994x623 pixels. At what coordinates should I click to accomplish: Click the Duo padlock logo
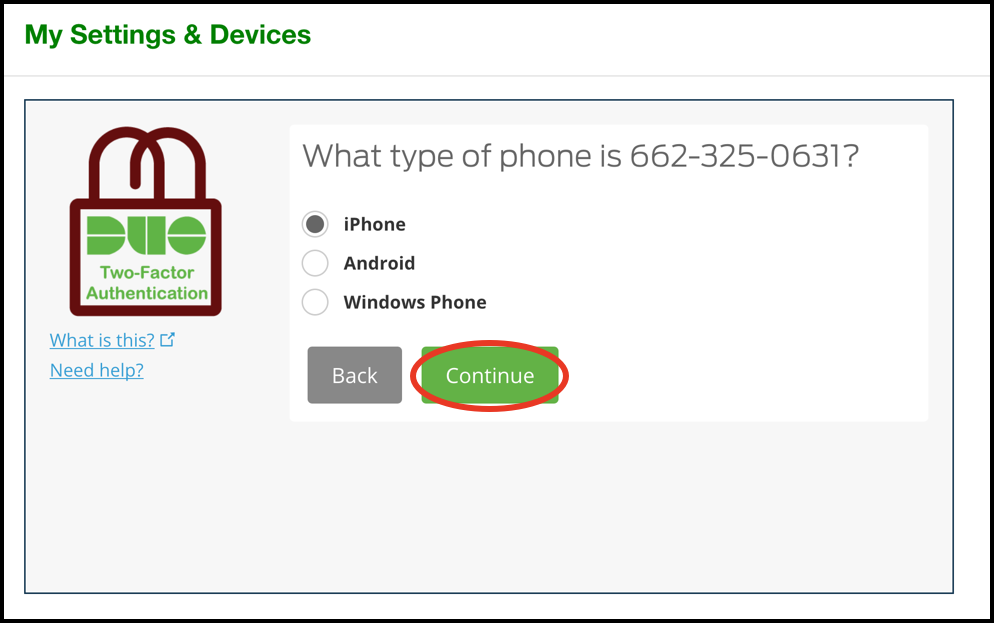tap(146, 221)
